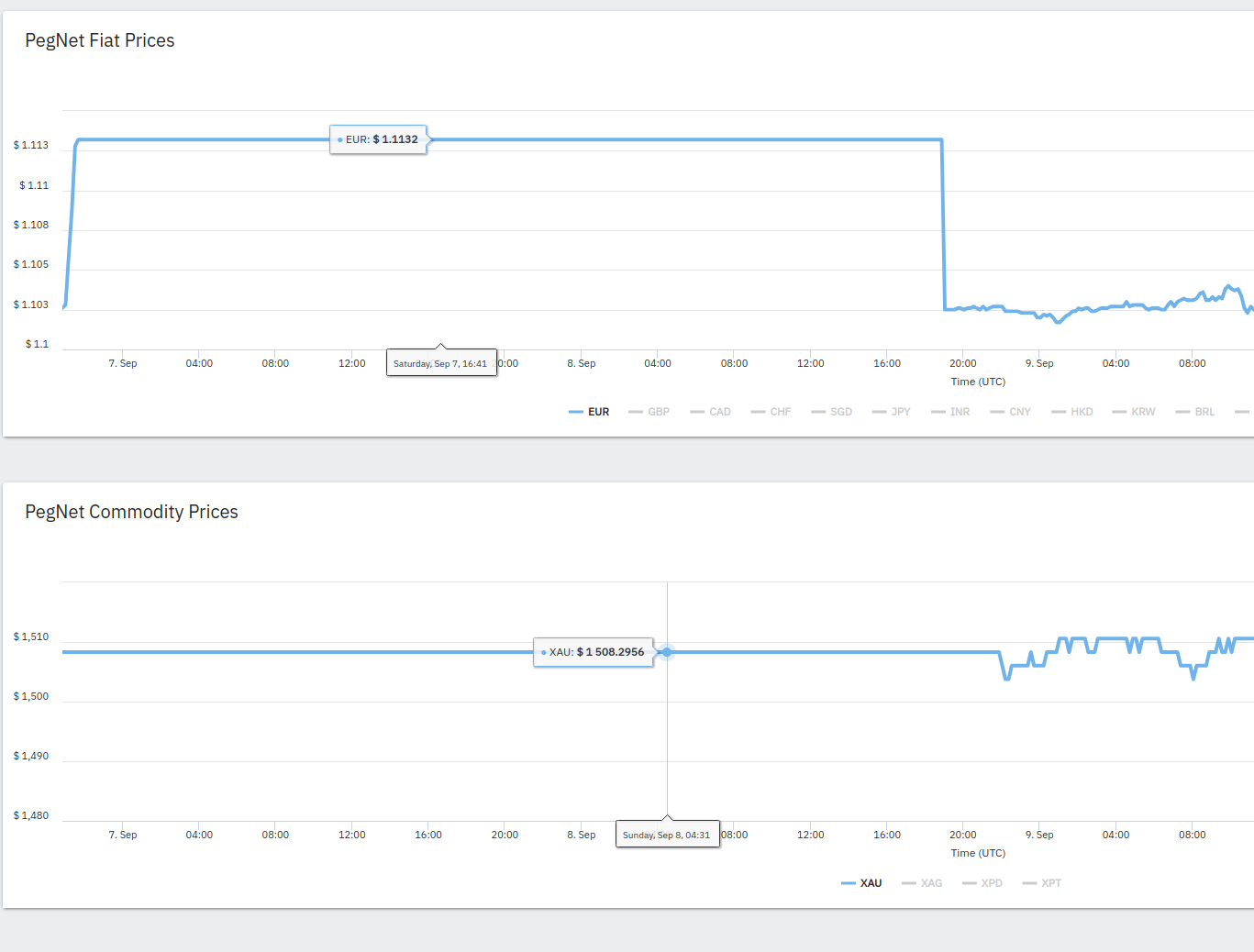1254x952 pixels.
Task: Show the HKD series
Action: pos(1071,412)
